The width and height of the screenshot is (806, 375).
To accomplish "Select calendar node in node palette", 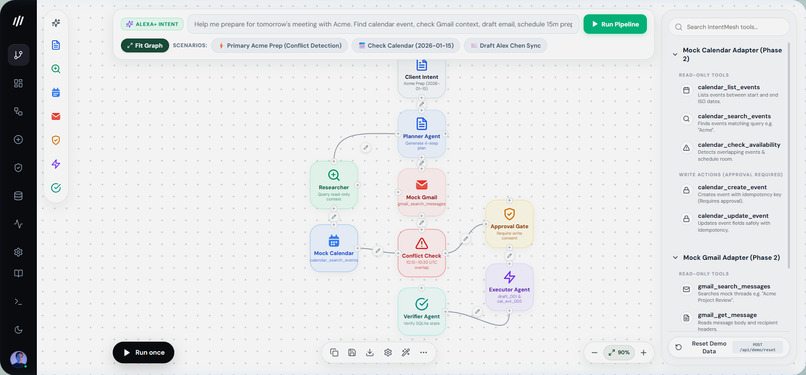I will coord(56,92).
